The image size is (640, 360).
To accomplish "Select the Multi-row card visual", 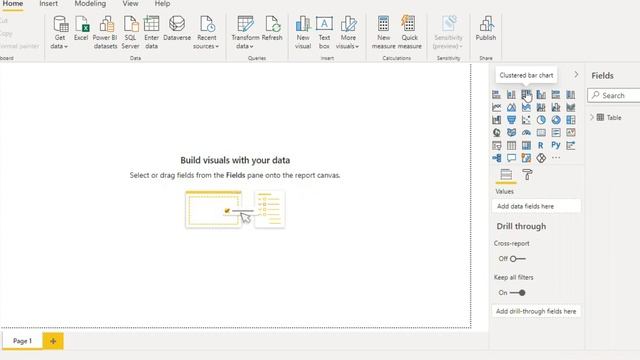I will [556, 133].
